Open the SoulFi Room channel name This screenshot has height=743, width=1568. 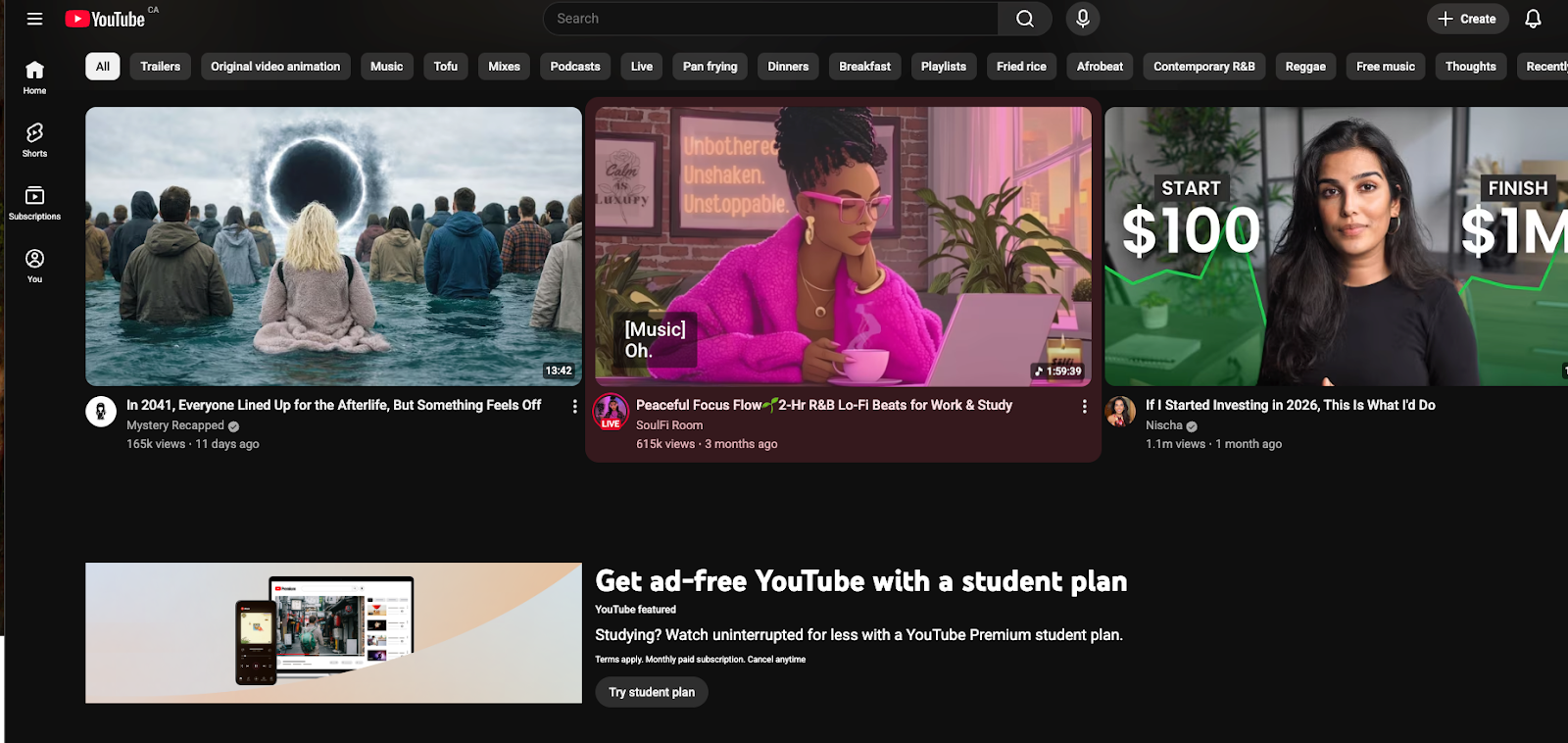(x=669, y=425)
